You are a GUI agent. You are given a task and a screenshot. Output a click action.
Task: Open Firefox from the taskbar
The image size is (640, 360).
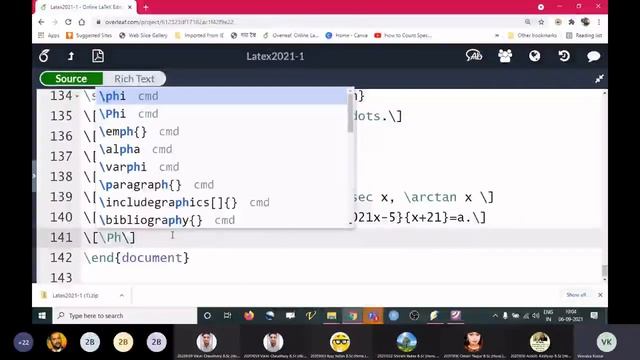[249, 316]
